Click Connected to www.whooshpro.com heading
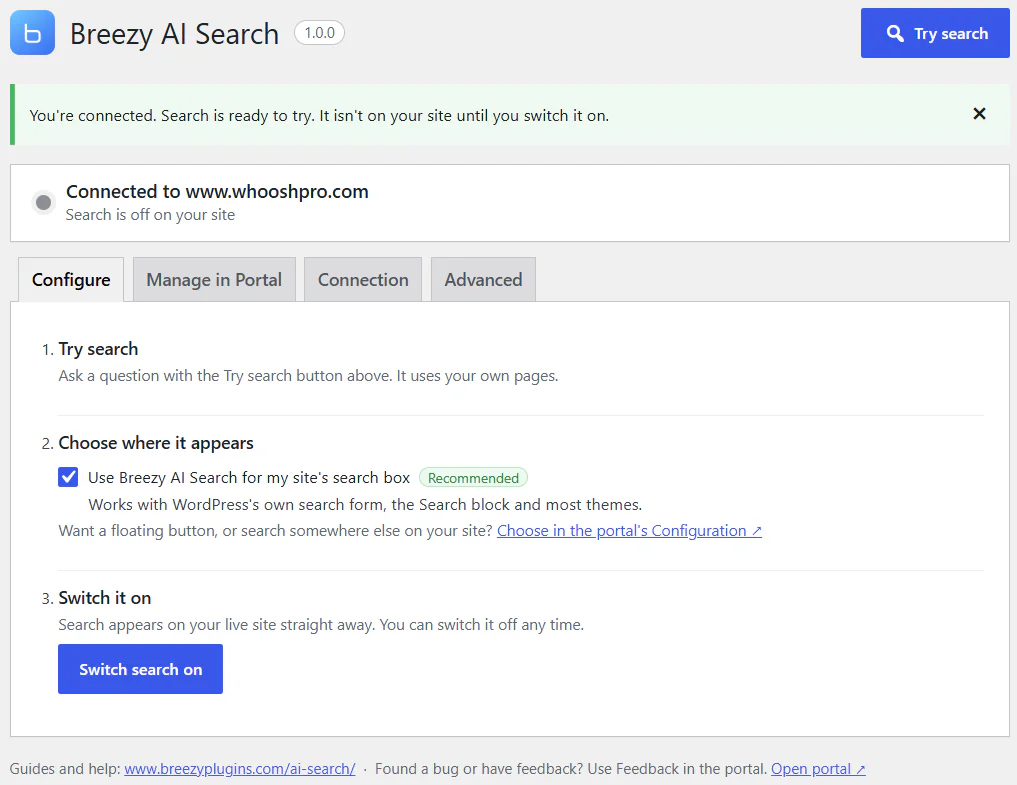 217,191
